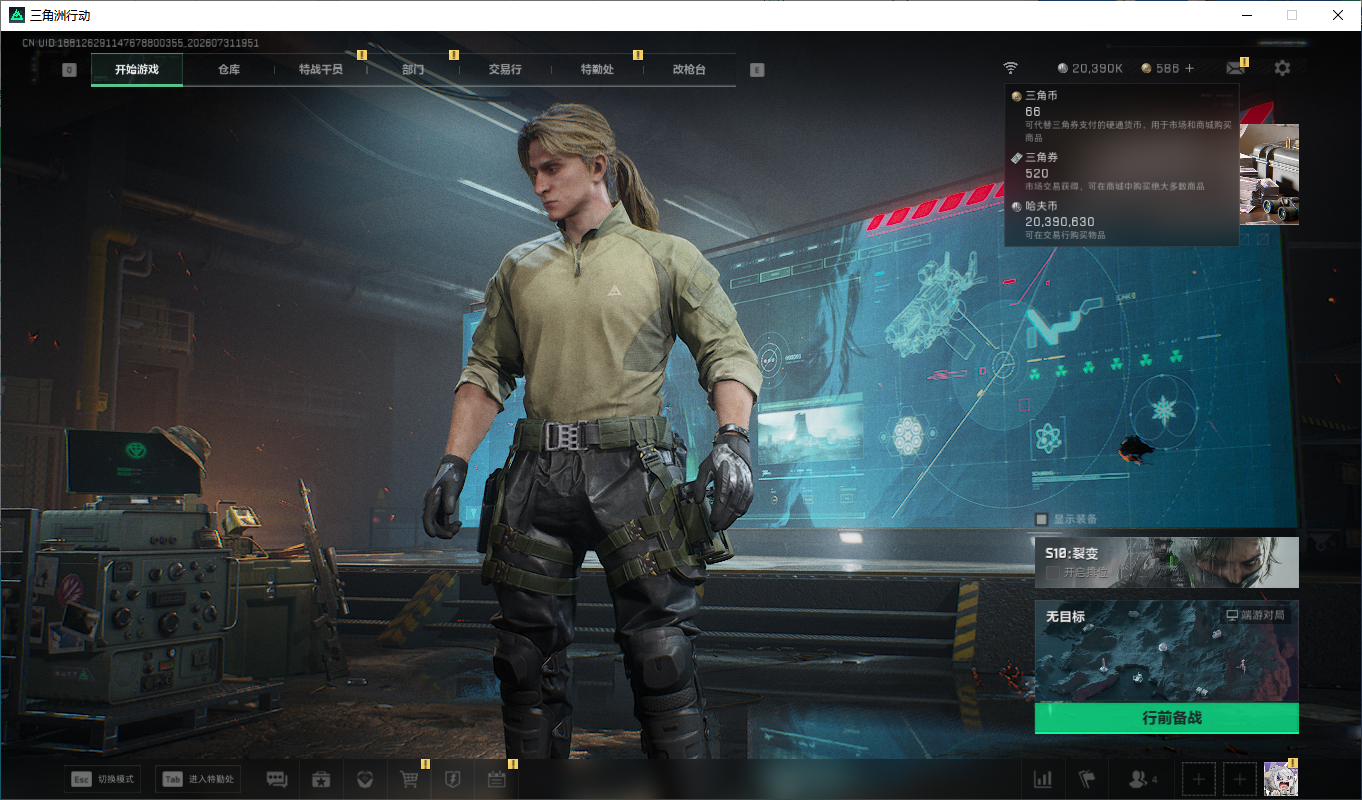Click the E key next tab icon

[757, 70]
